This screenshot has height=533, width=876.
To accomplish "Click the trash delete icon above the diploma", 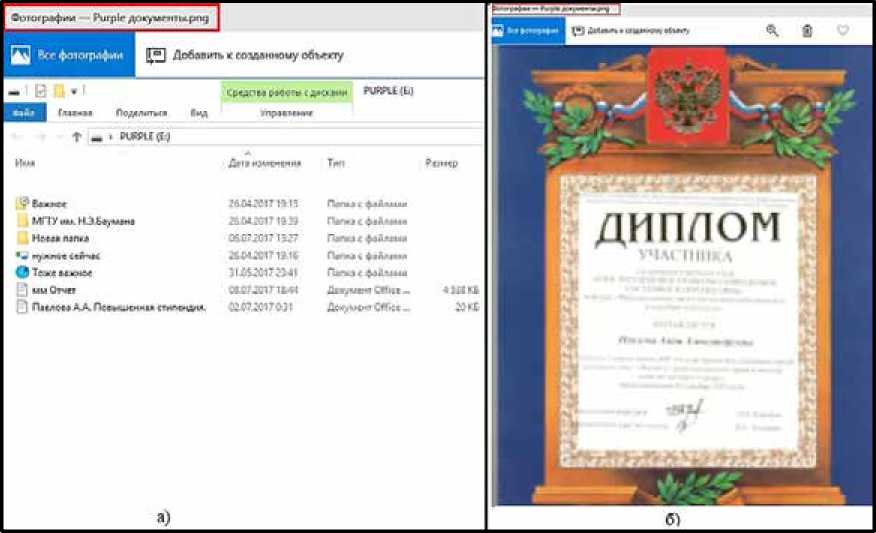I will pyautogui.click(x=807, y=31).
